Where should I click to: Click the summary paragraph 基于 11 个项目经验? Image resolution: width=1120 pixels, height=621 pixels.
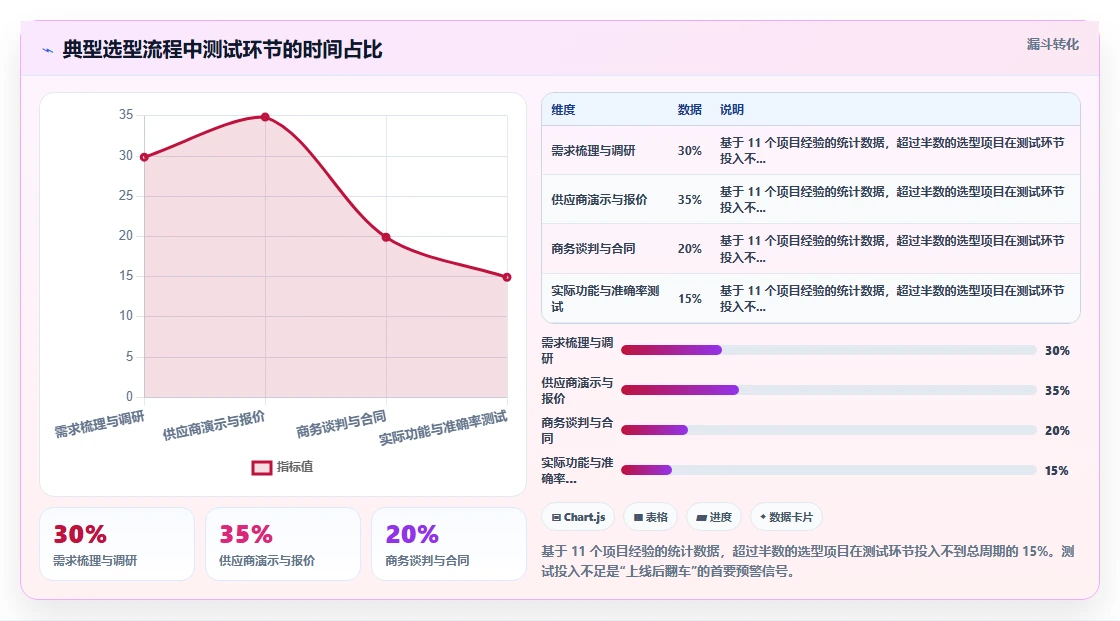click(x=808, y=562)
